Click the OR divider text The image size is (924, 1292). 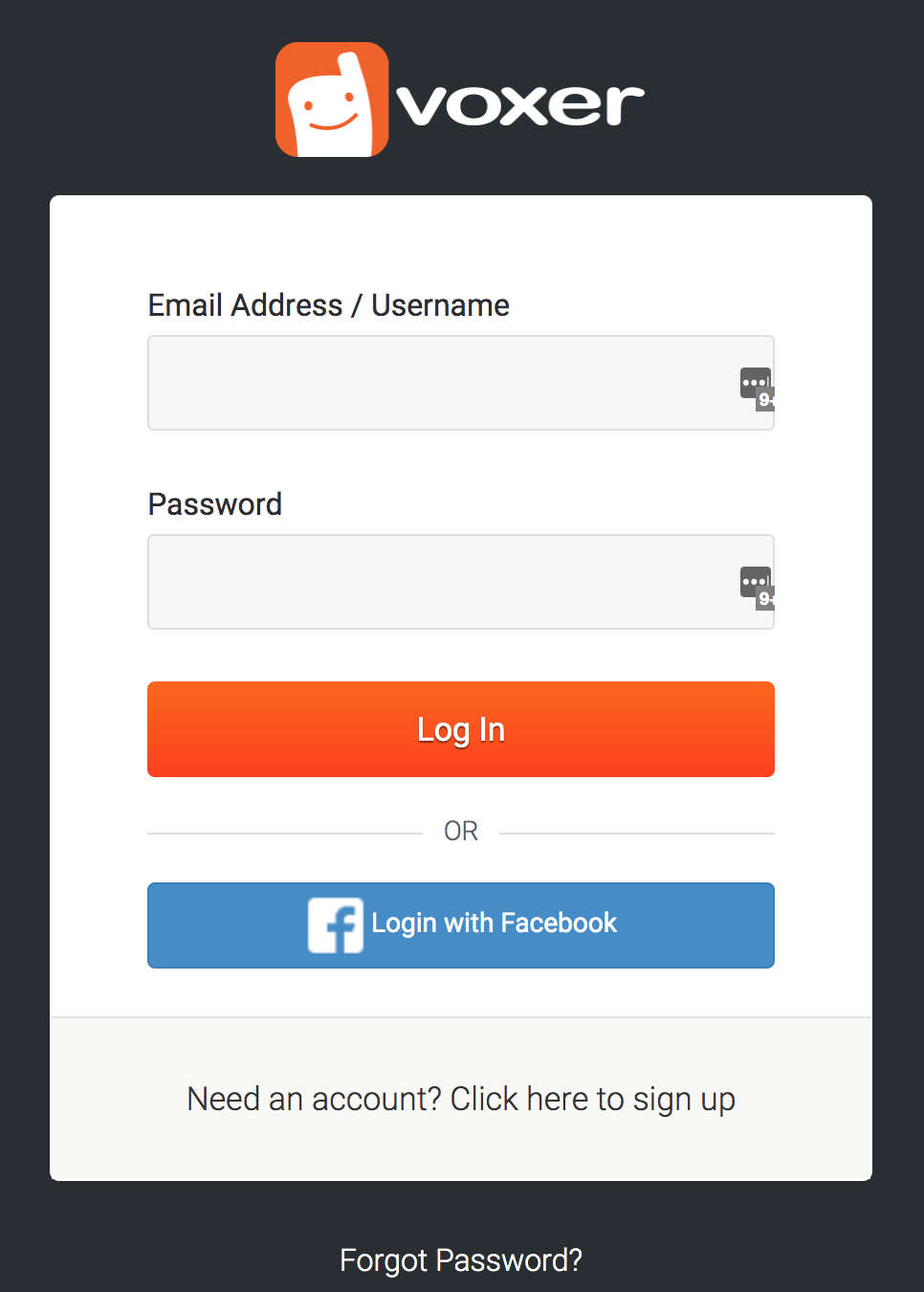(461, 831)
